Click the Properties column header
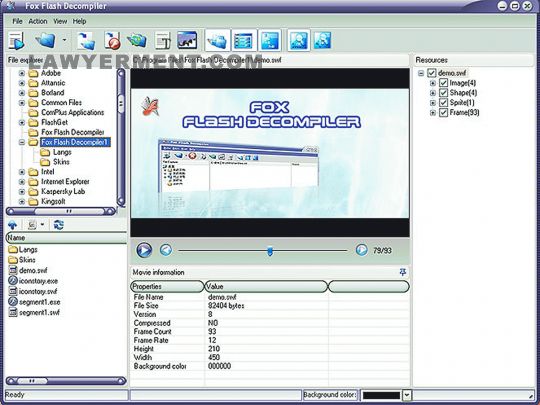 (x=167, y=287)
